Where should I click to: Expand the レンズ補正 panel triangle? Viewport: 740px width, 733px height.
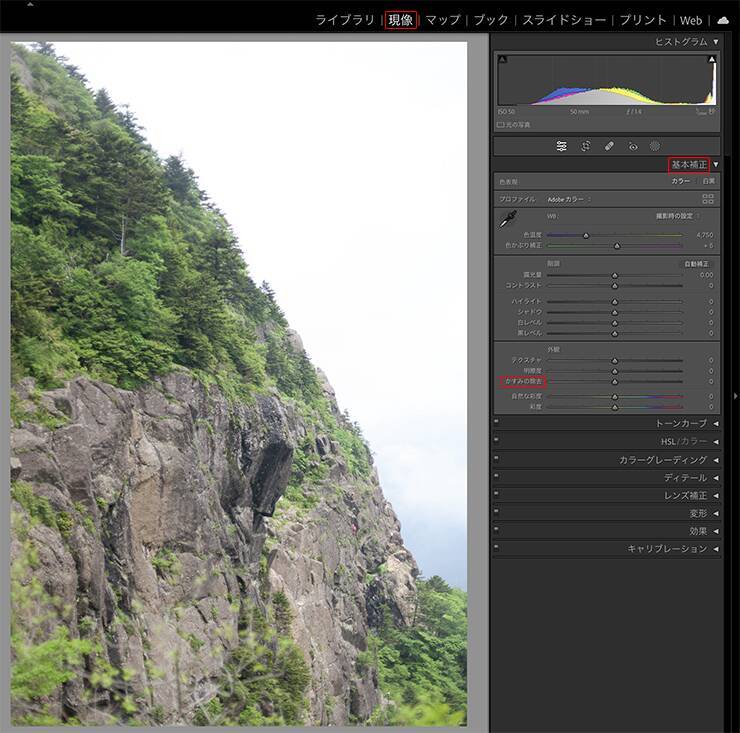click(x=716, y=496)
